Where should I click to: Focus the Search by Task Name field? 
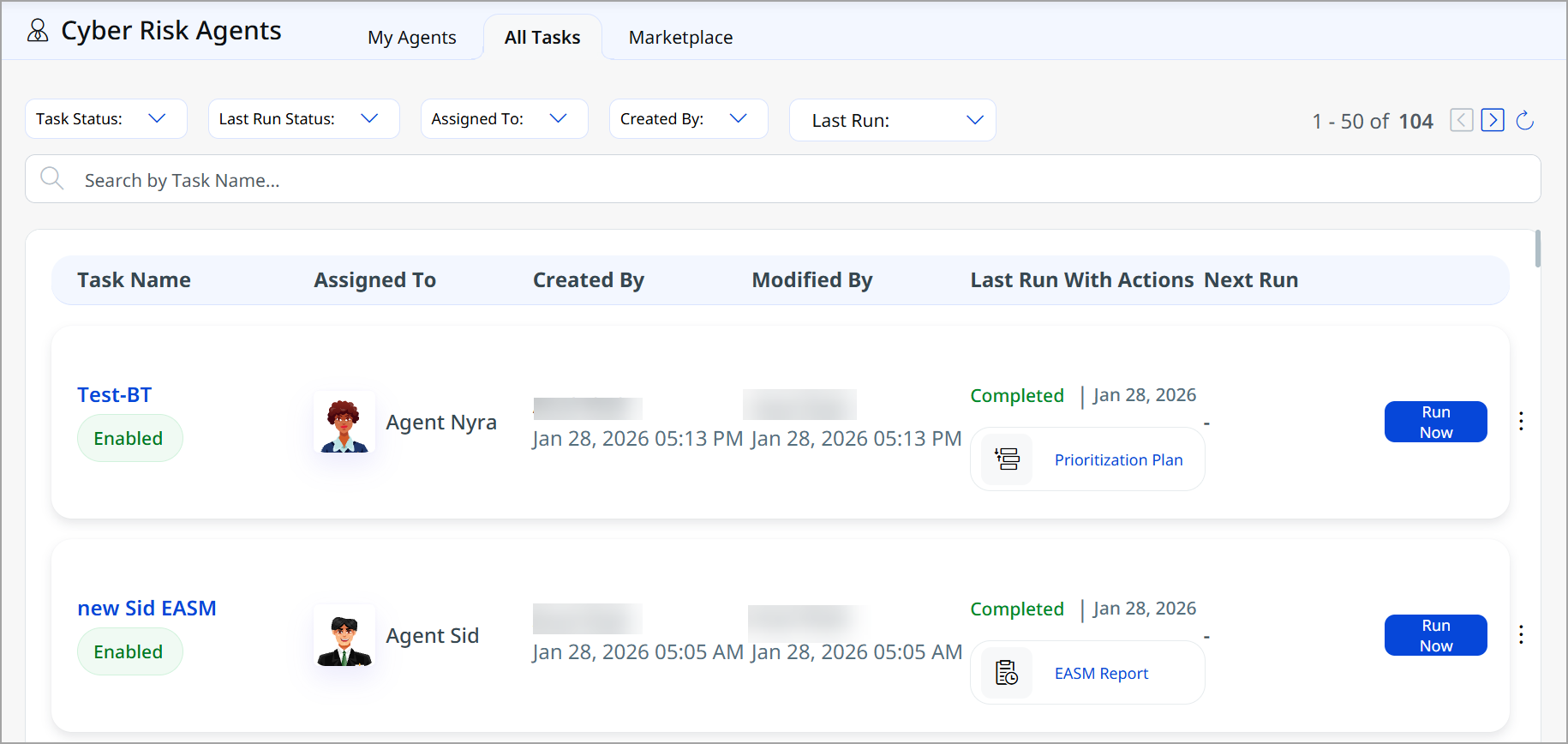(x=783, y=179)
